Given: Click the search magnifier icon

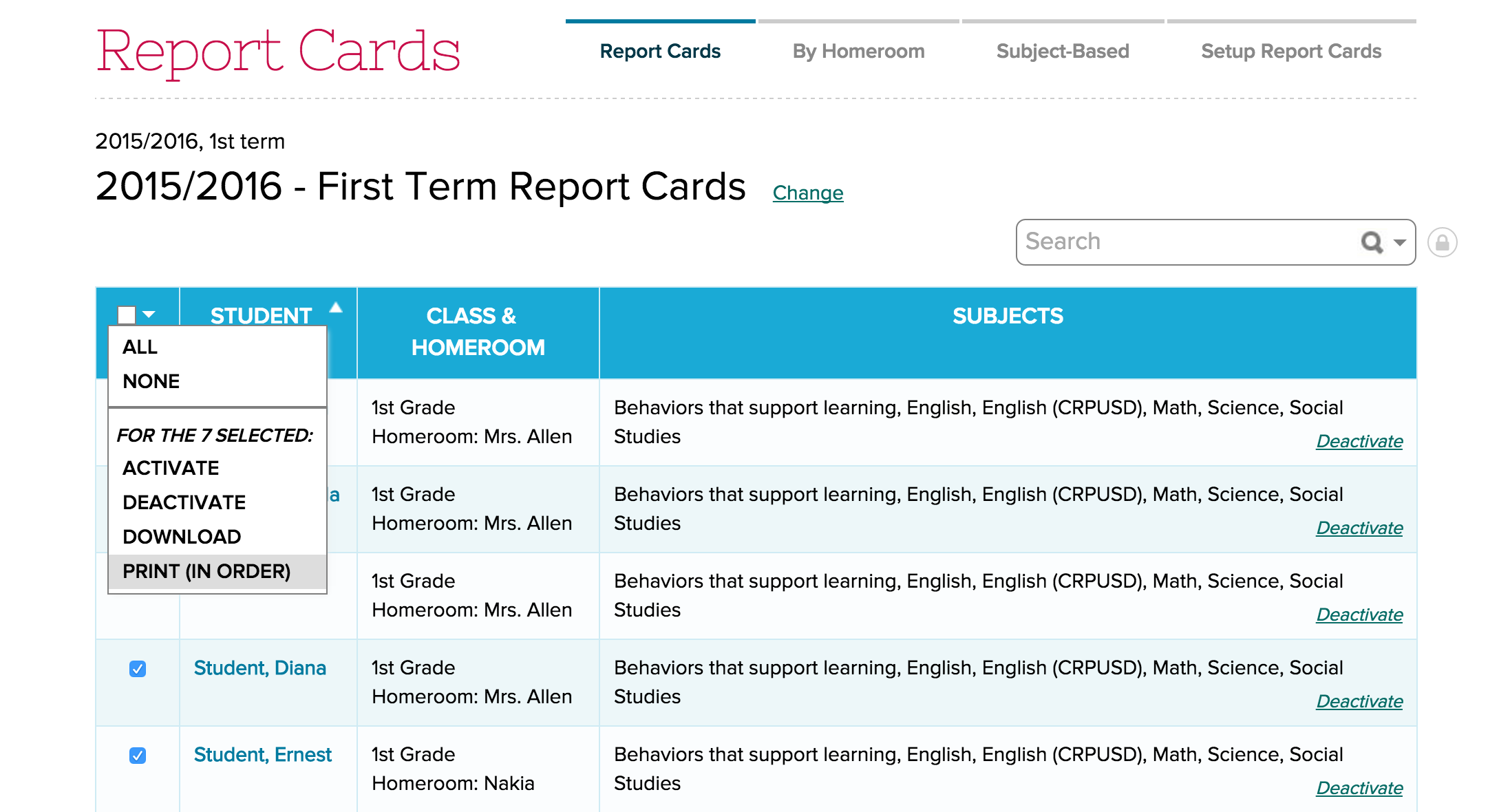Looking at the screenshot, I should pos(1372,242).
